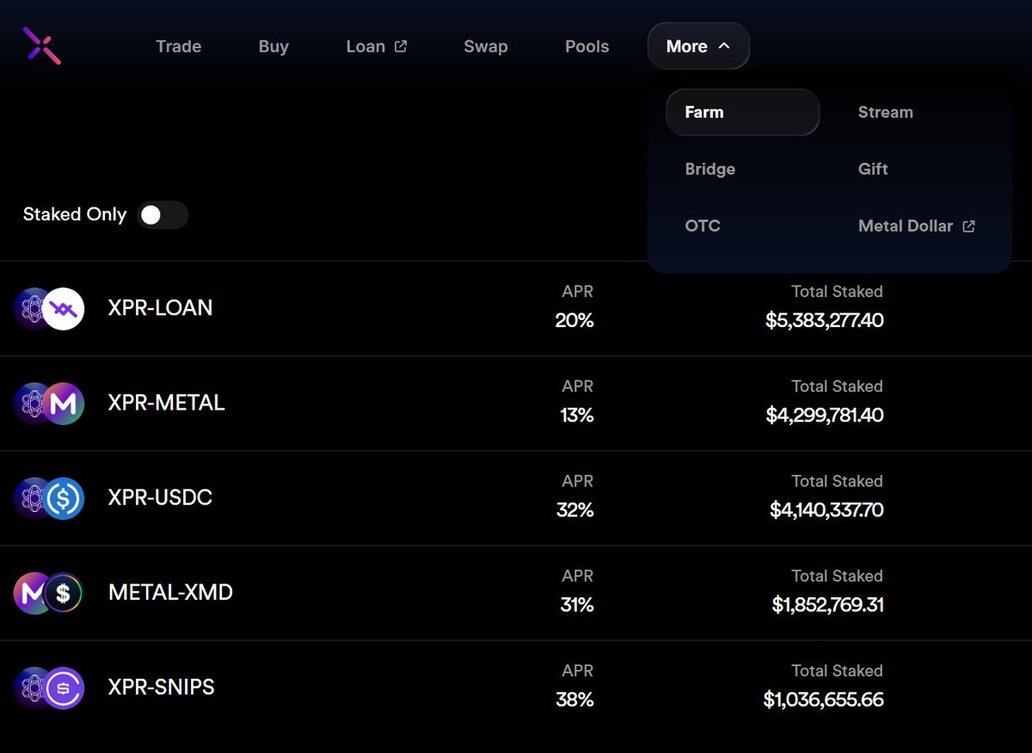Navigate to Pools in top navigation
The width and height of the screenshot is (1032, 753).
[x=586, y=46]
